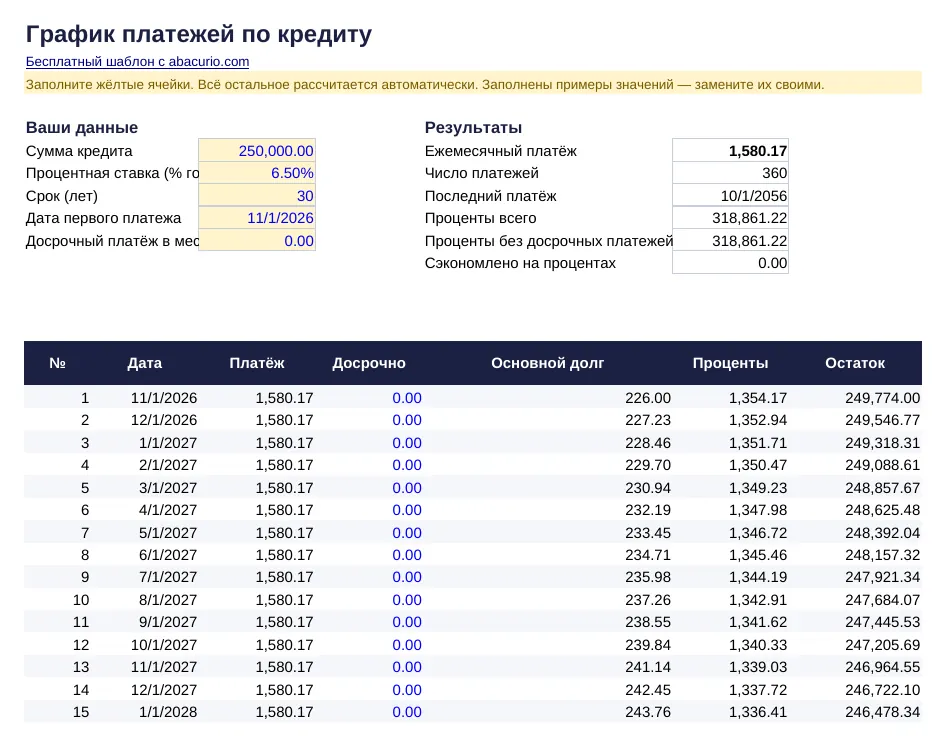
Task: Click balance 246,478.34 in row 15
Action: [883, 712]
